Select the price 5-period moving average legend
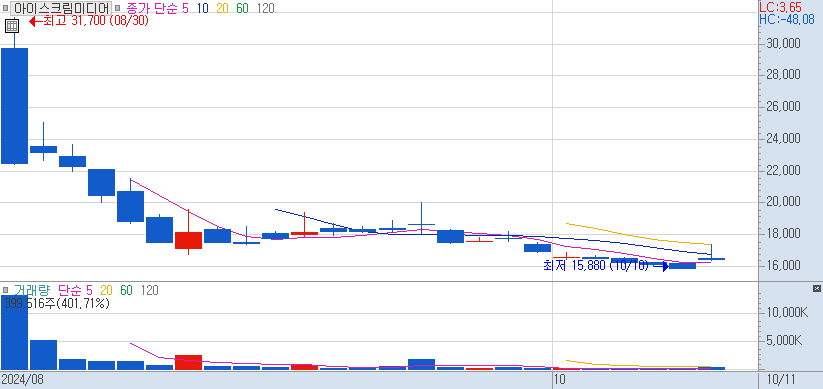 185,8
